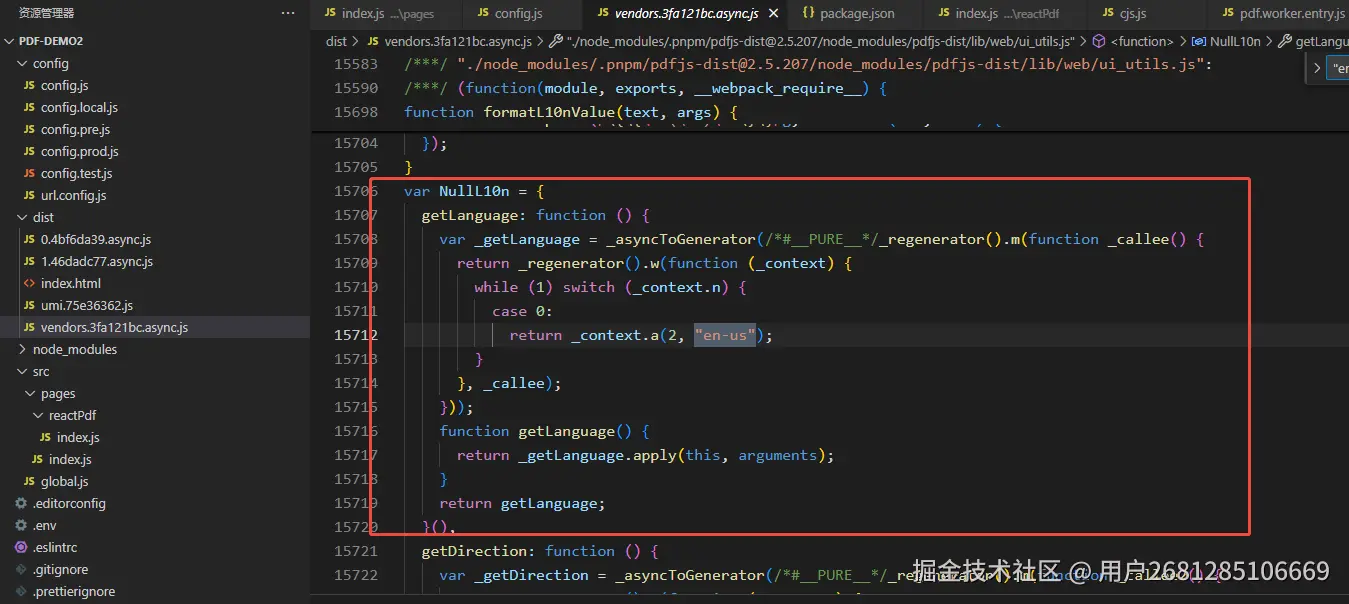Click the JS icon beside config.pre.js
The height and width of the screenshot is (604, 1349).
30,130
